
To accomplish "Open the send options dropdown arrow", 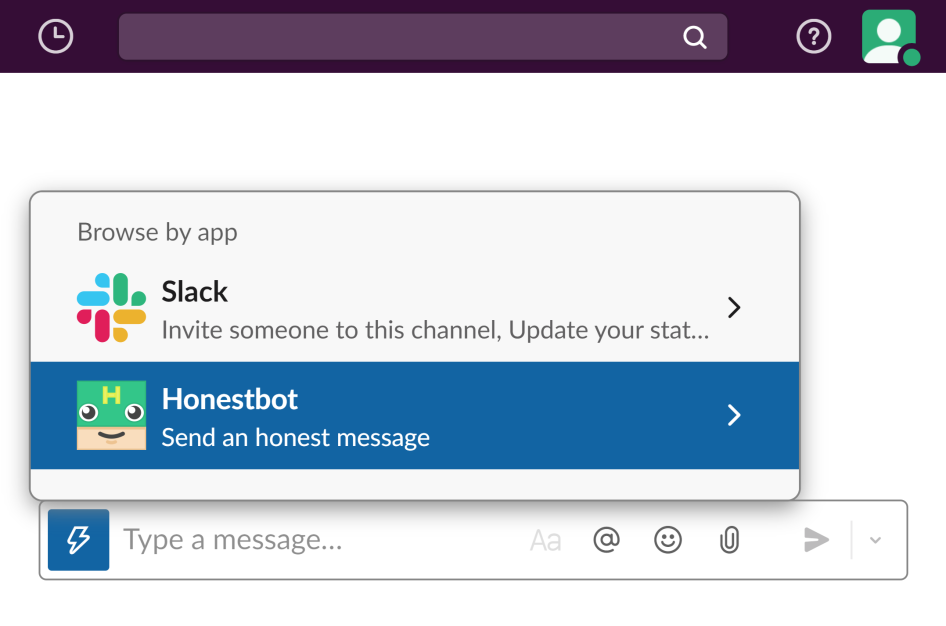I will pos(875,540).
